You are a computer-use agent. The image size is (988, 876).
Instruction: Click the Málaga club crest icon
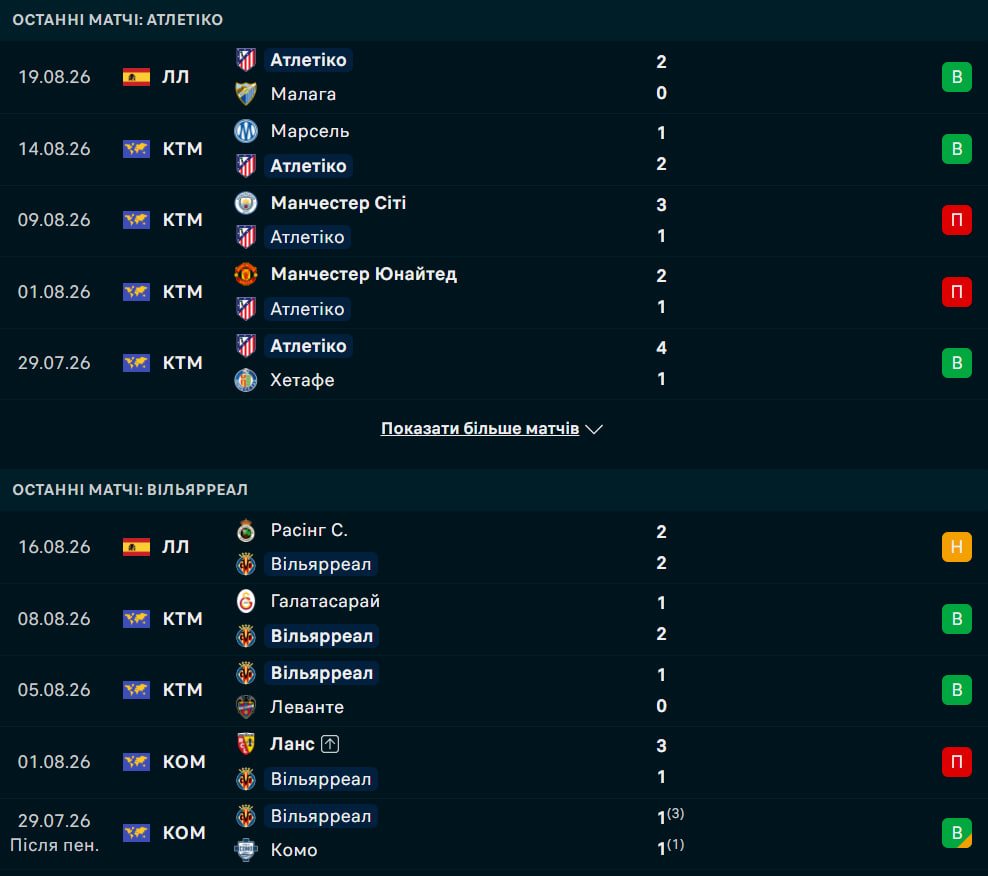tap(246, 94)
